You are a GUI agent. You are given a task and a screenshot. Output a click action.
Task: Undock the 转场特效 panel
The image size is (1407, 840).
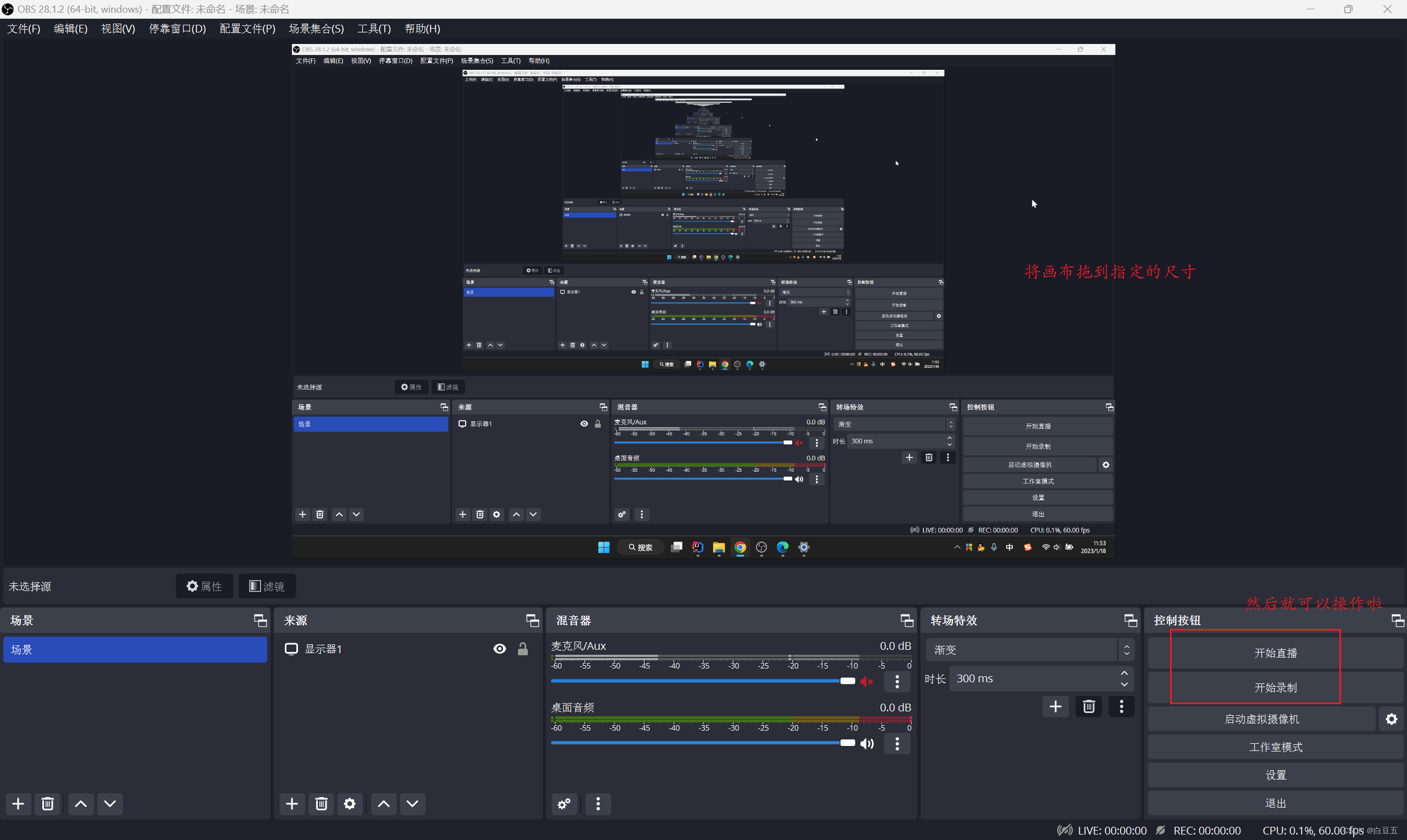[1130, 620]
